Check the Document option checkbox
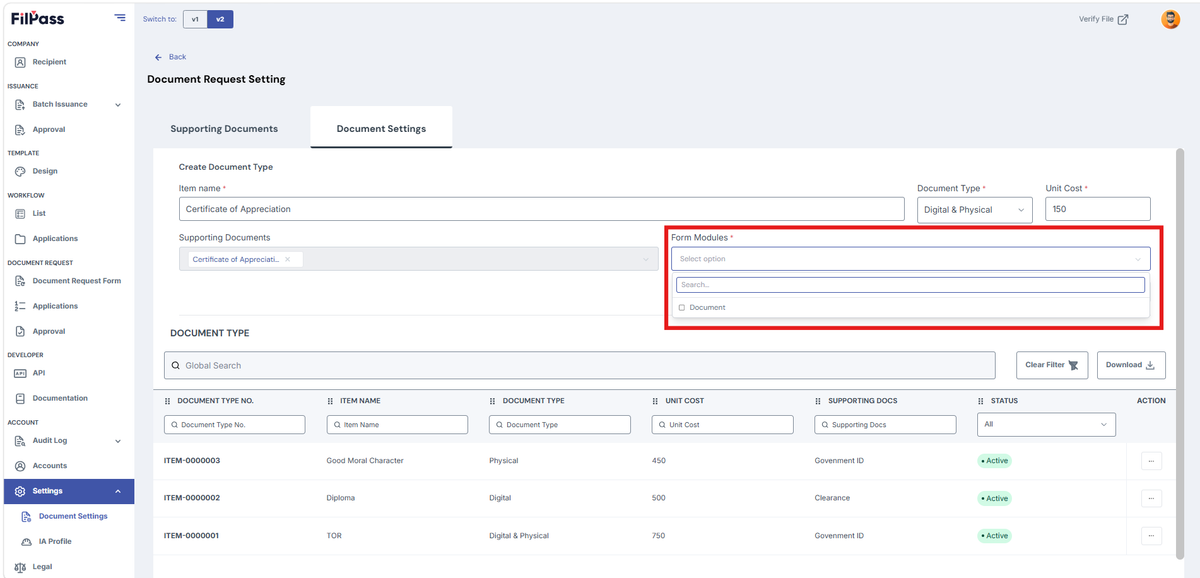This screenshot has height=578, width=1200. tap(682, 308)
